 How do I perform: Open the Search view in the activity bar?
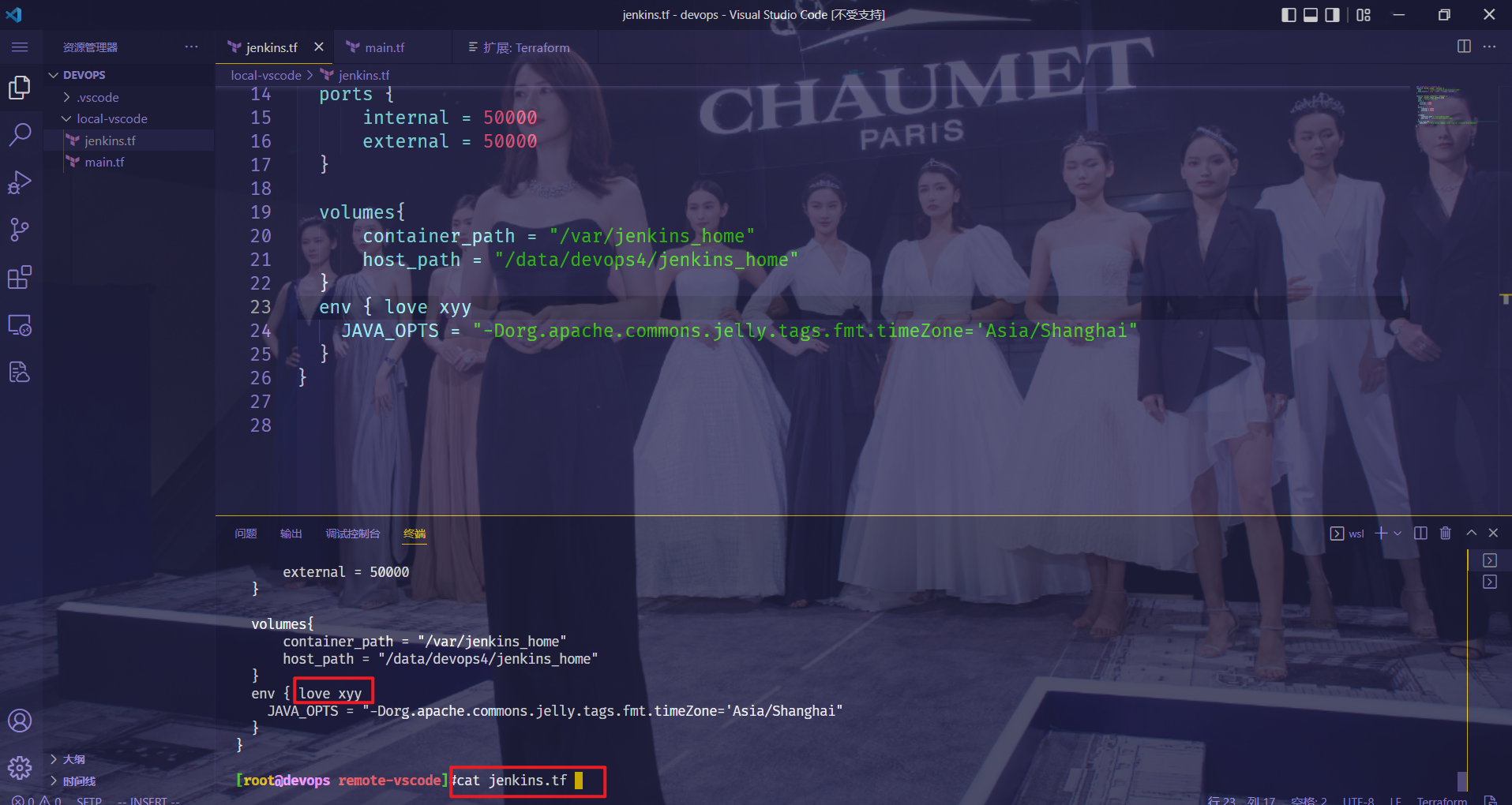point(20,134)
